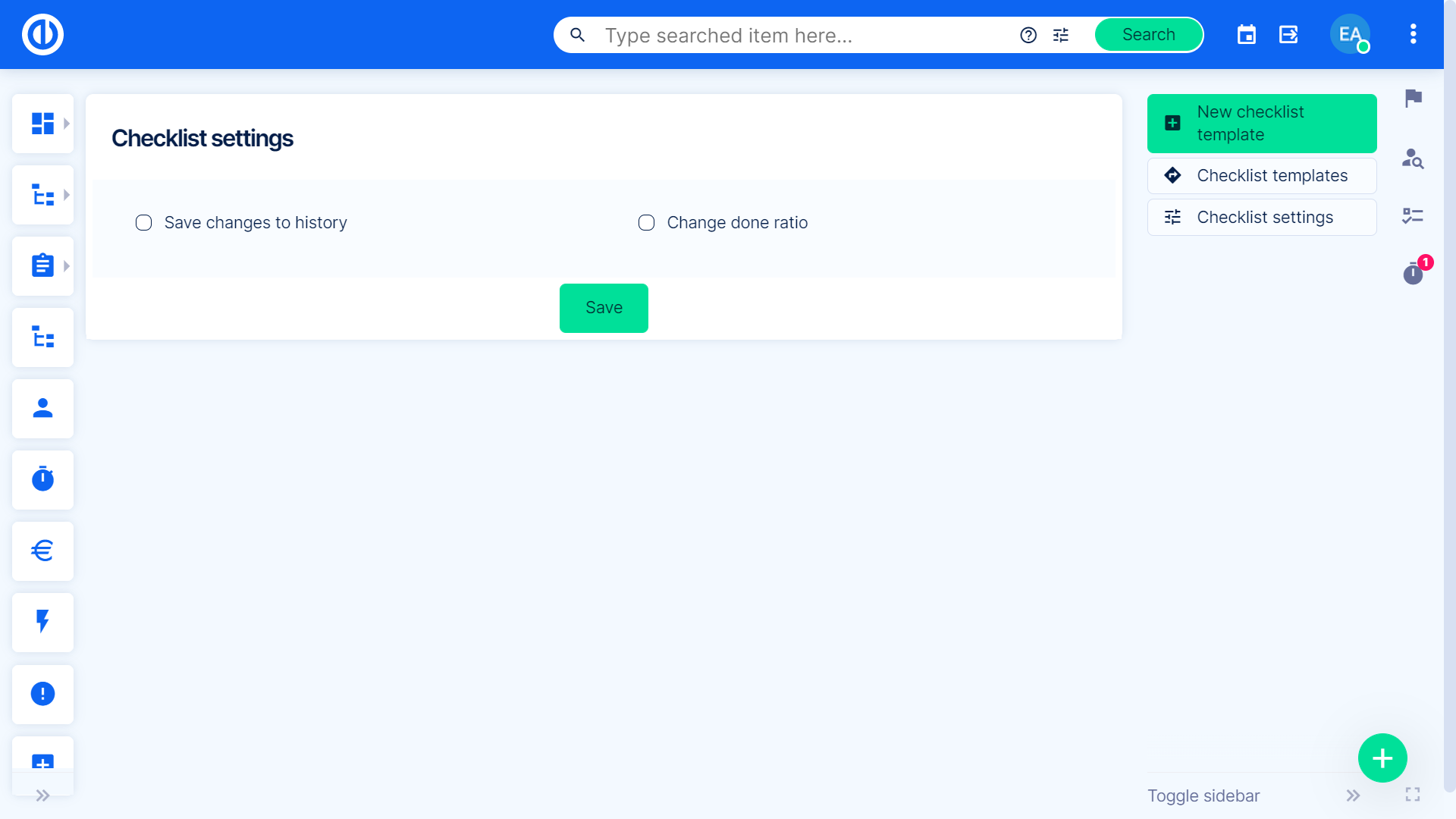Screen dimensions: 1456x819
Task: Open Checklist templates menu item
Action: 1262,176
